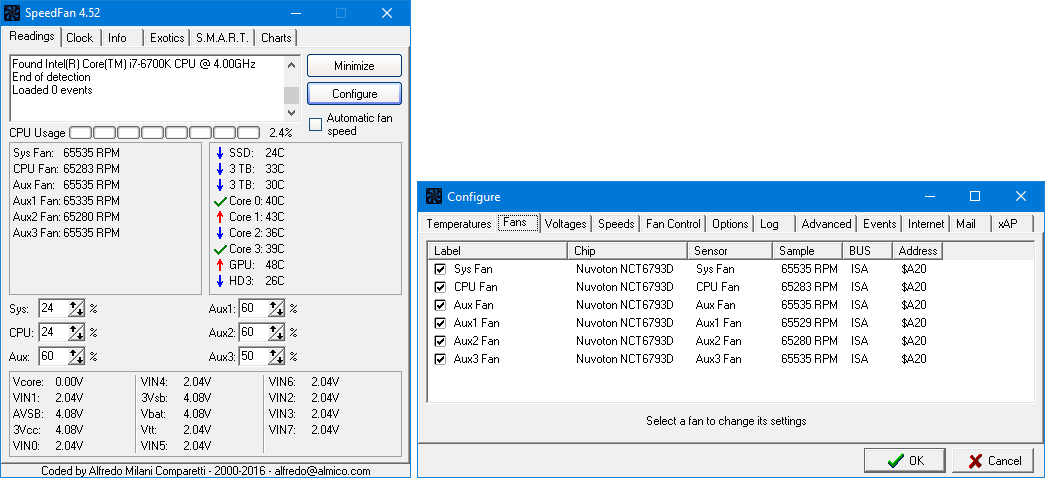Click the BUS column header
Image resolution: width=1045 pixels, height=478 pixels.
(x=867, y=251)
